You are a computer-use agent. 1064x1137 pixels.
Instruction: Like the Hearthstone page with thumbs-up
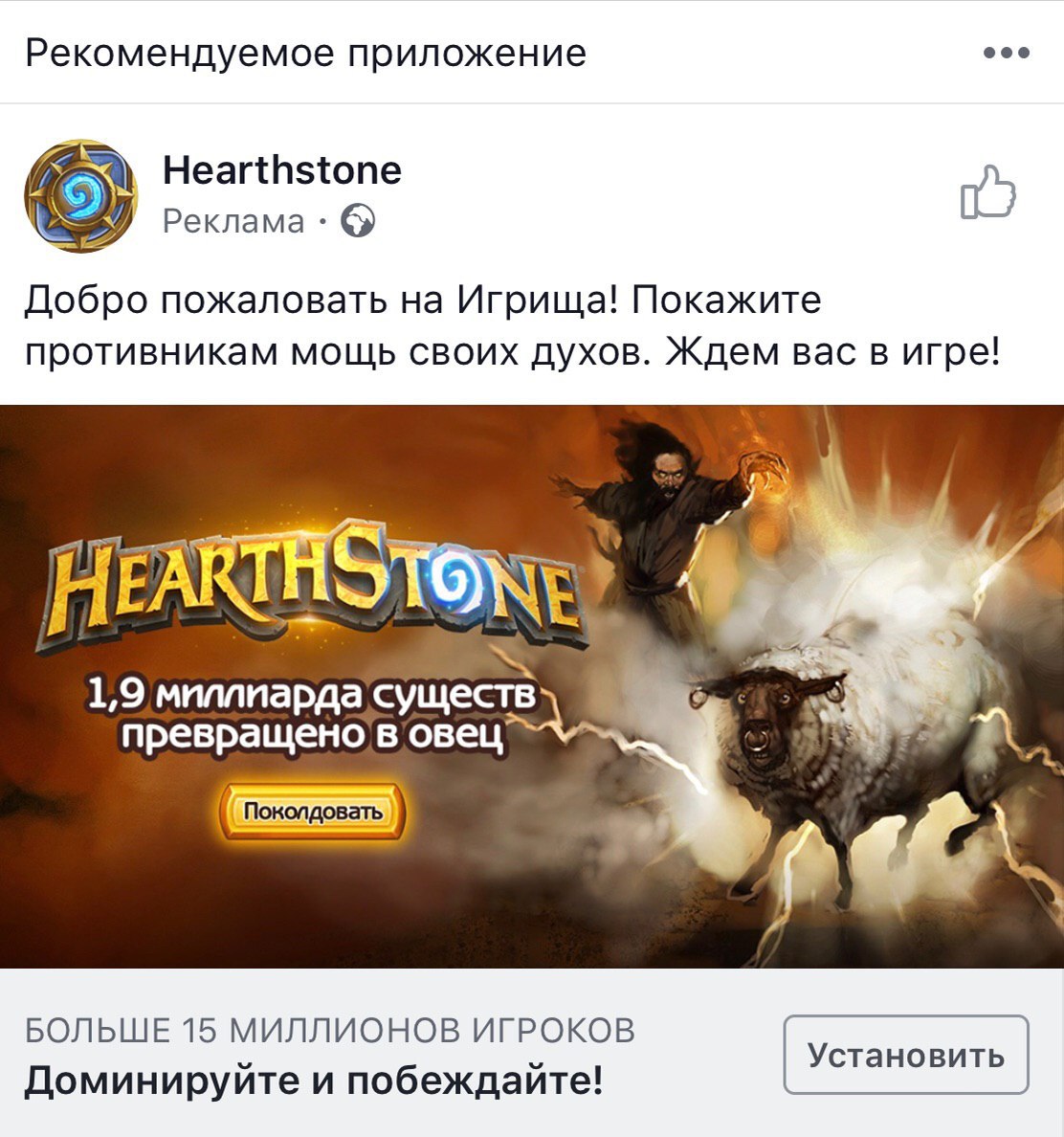pyautogui.click(x=987, y=192)
